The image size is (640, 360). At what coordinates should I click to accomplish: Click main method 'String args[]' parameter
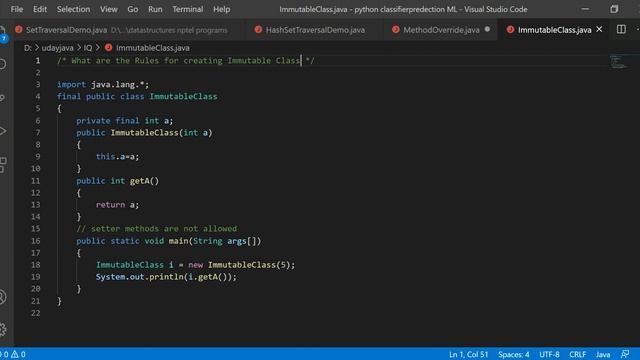point(224,241)
